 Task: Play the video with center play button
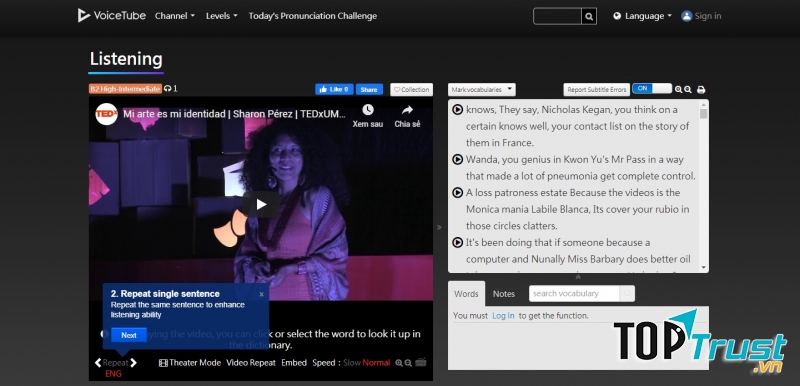[x=261, y=204]
